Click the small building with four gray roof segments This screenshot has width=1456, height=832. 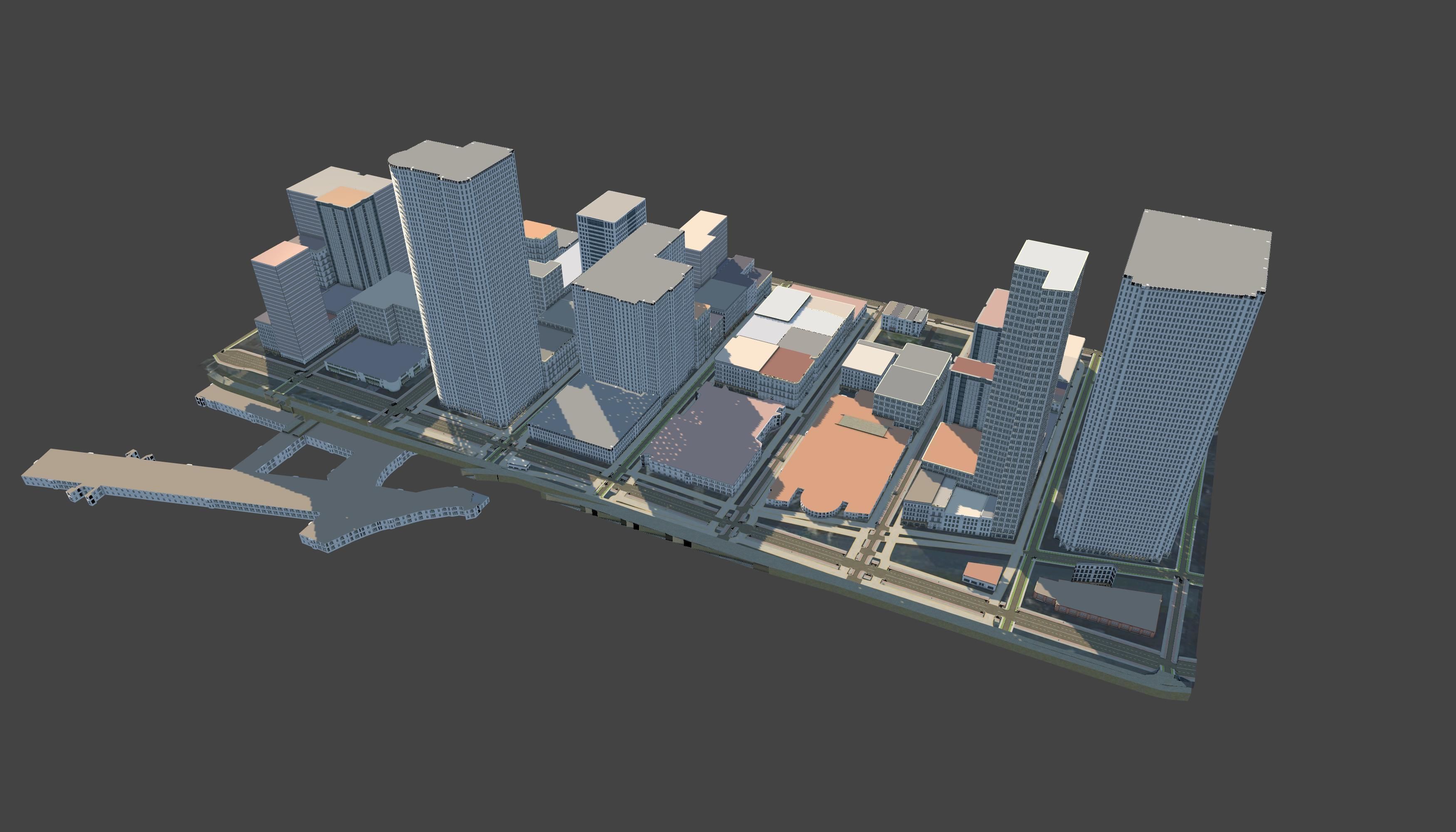tap(904, 318)
